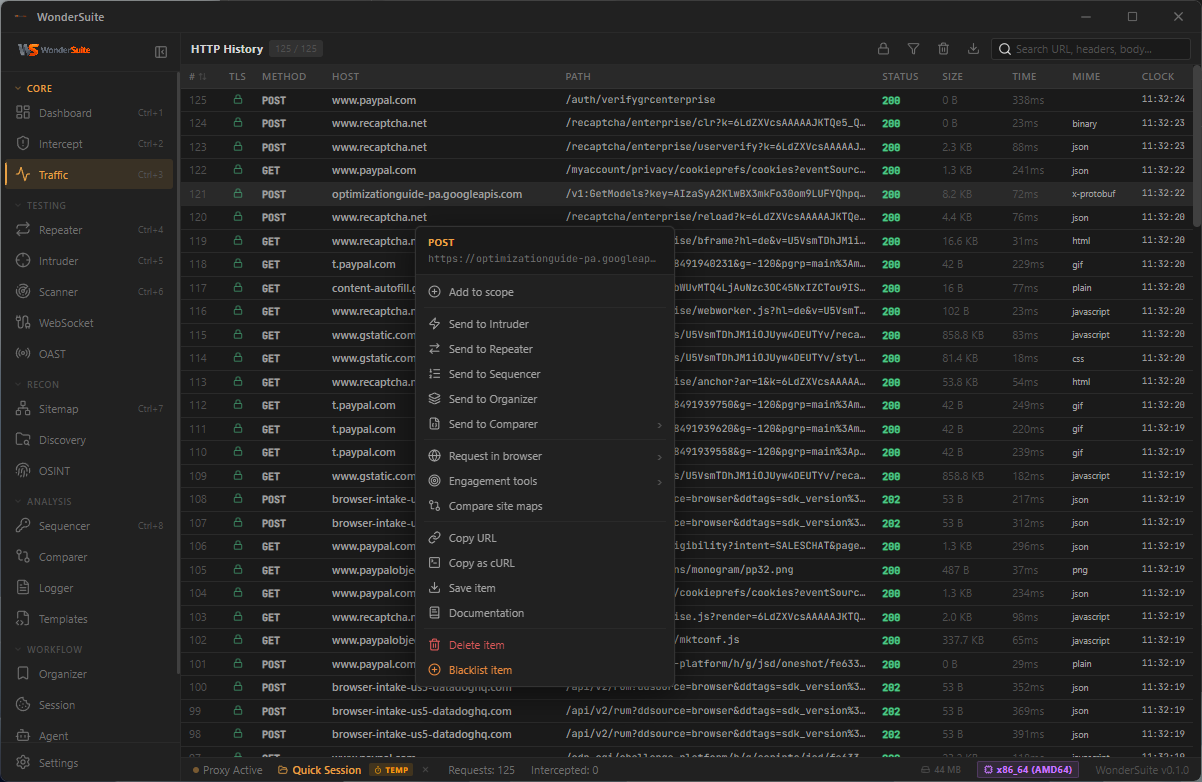Viewport: 1202px width, 782px height.
Task: Open the Organizer in sidebar
Action: pos(88,674)
